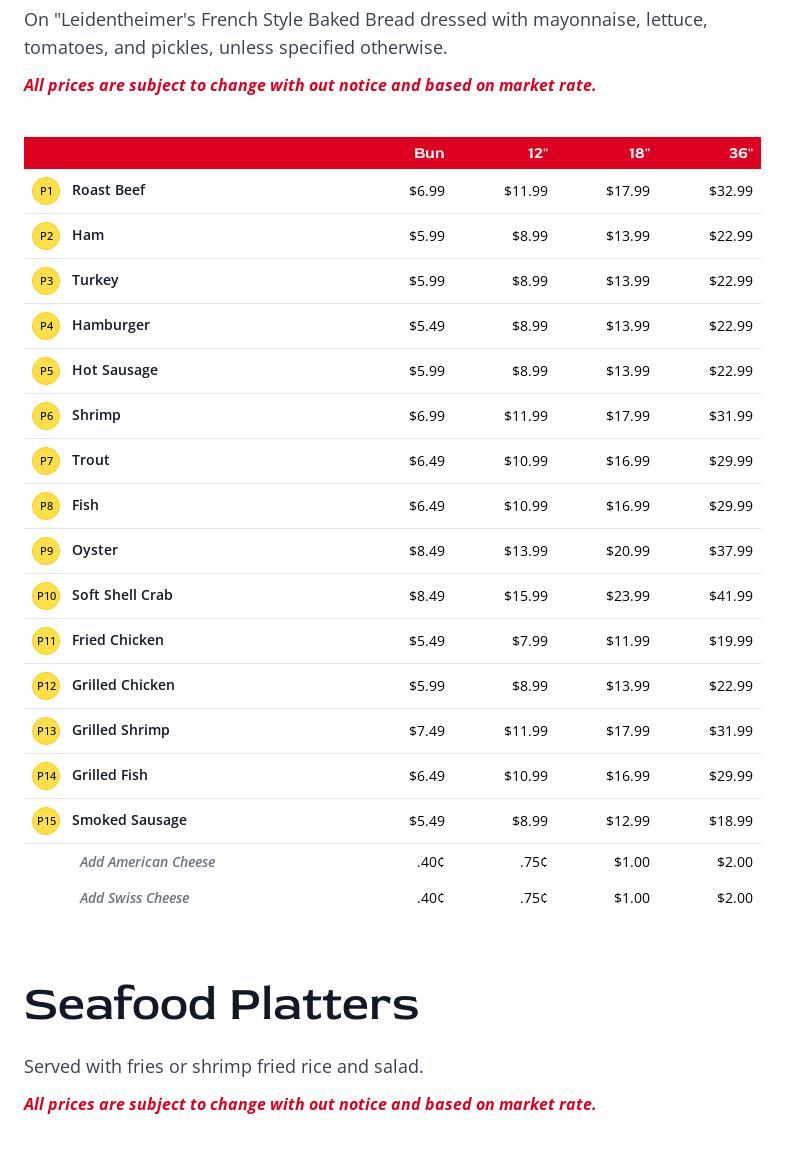Click the 36" column header

(x=740, y=153)
